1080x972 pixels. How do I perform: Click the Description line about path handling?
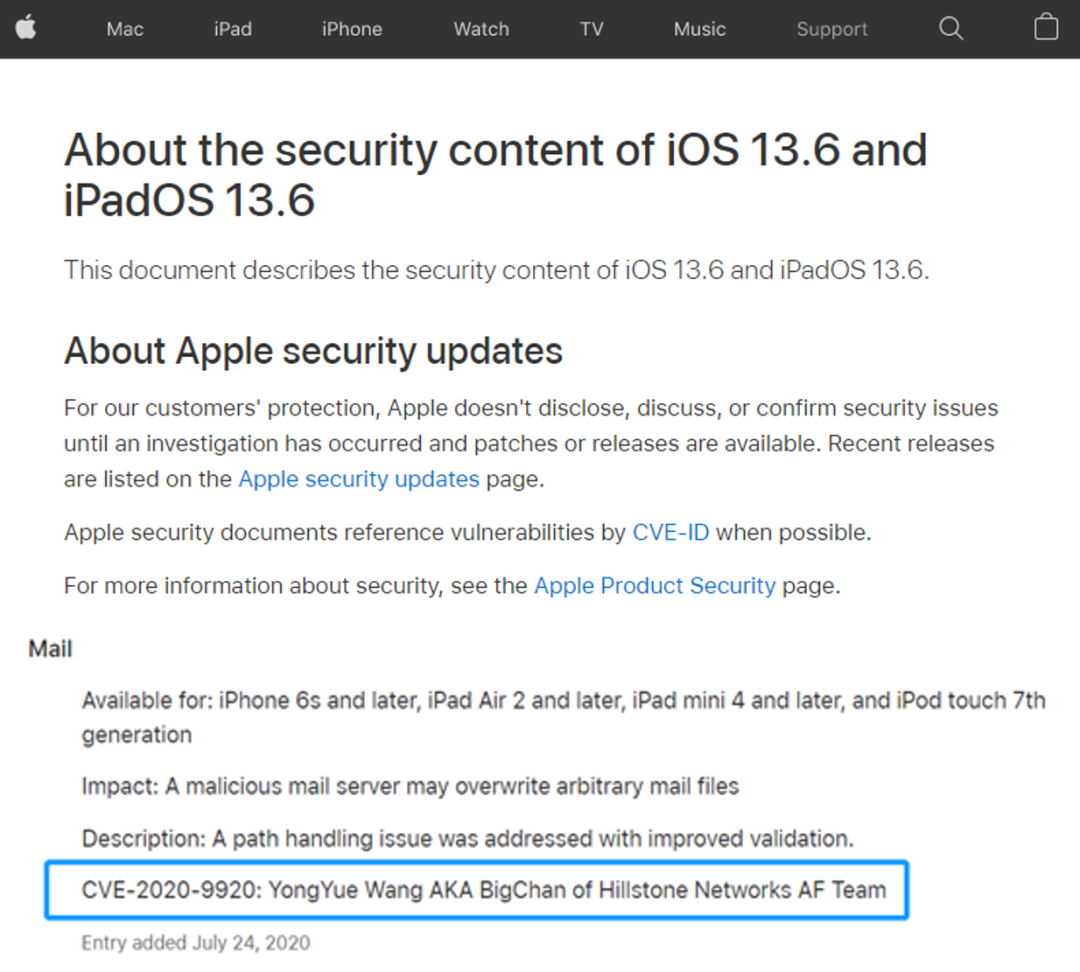pyautogui.click(x=468, y=838)
